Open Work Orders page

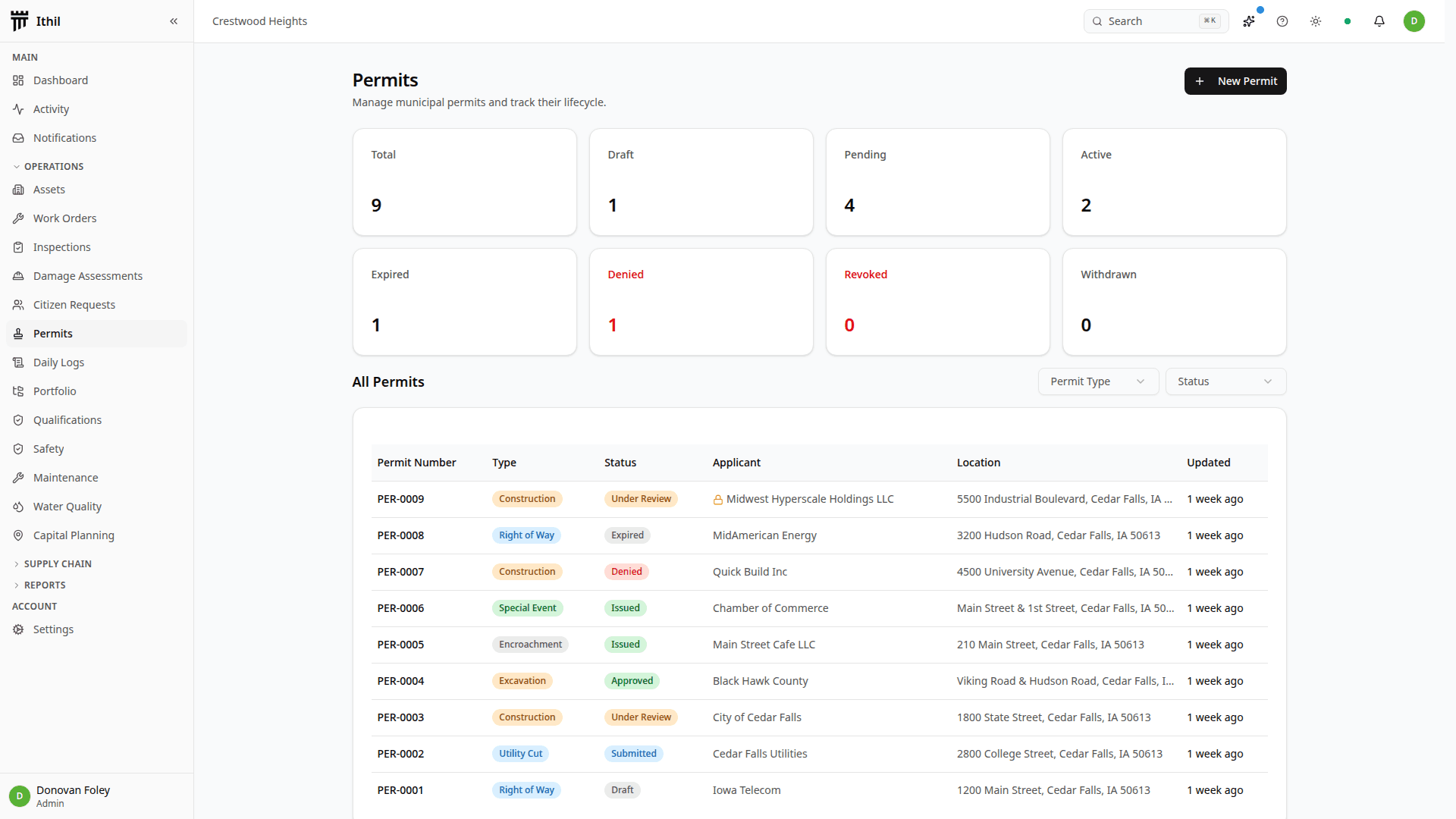point(96,218)
